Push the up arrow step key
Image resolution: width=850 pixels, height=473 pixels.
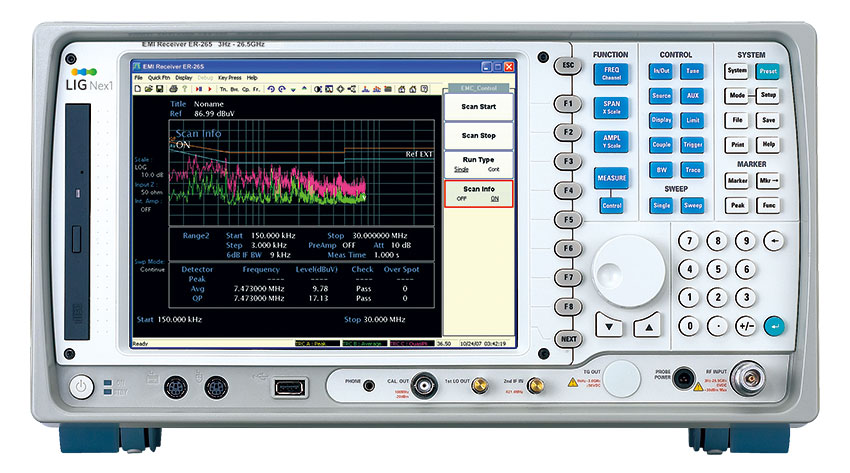[648, 326]
